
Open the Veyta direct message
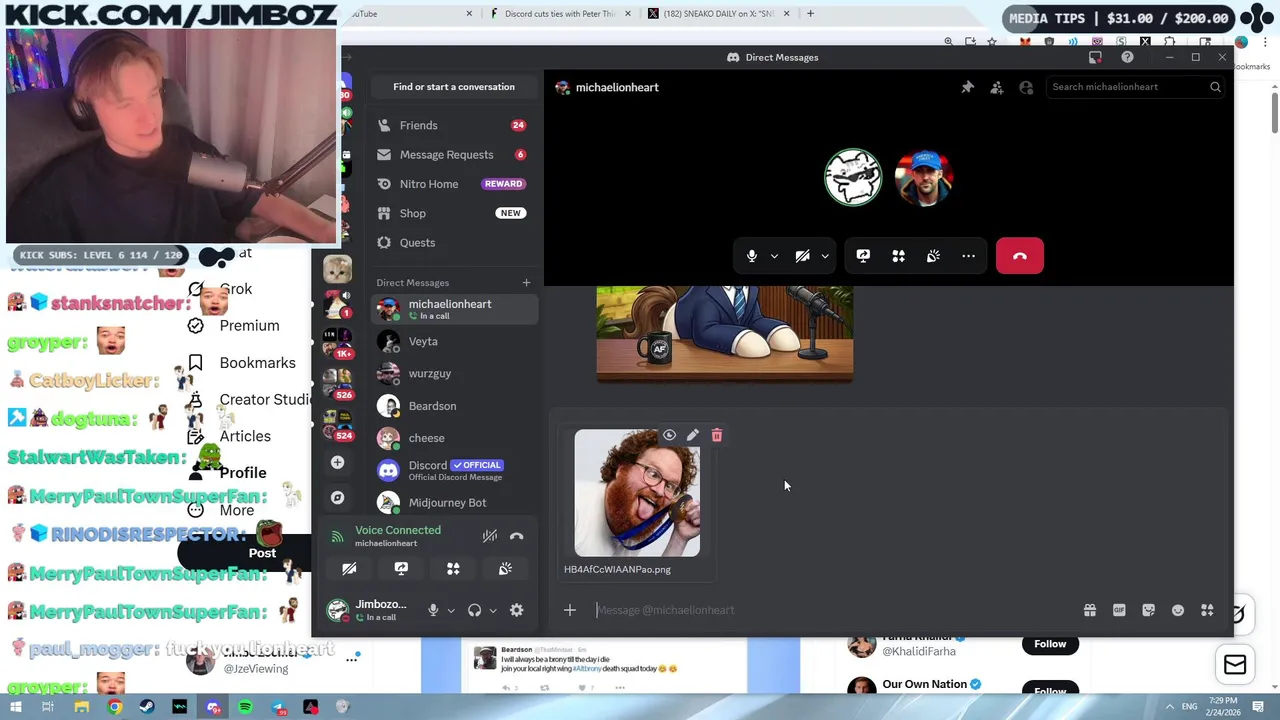(454, 342)
